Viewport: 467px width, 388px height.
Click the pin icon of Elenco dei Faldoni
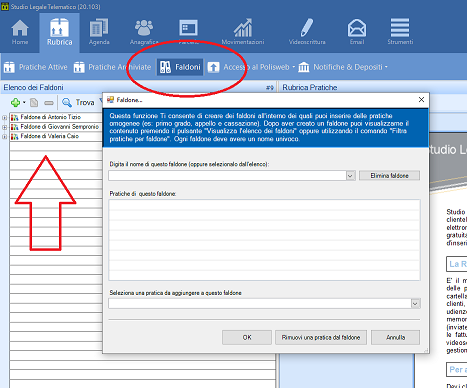270,88
